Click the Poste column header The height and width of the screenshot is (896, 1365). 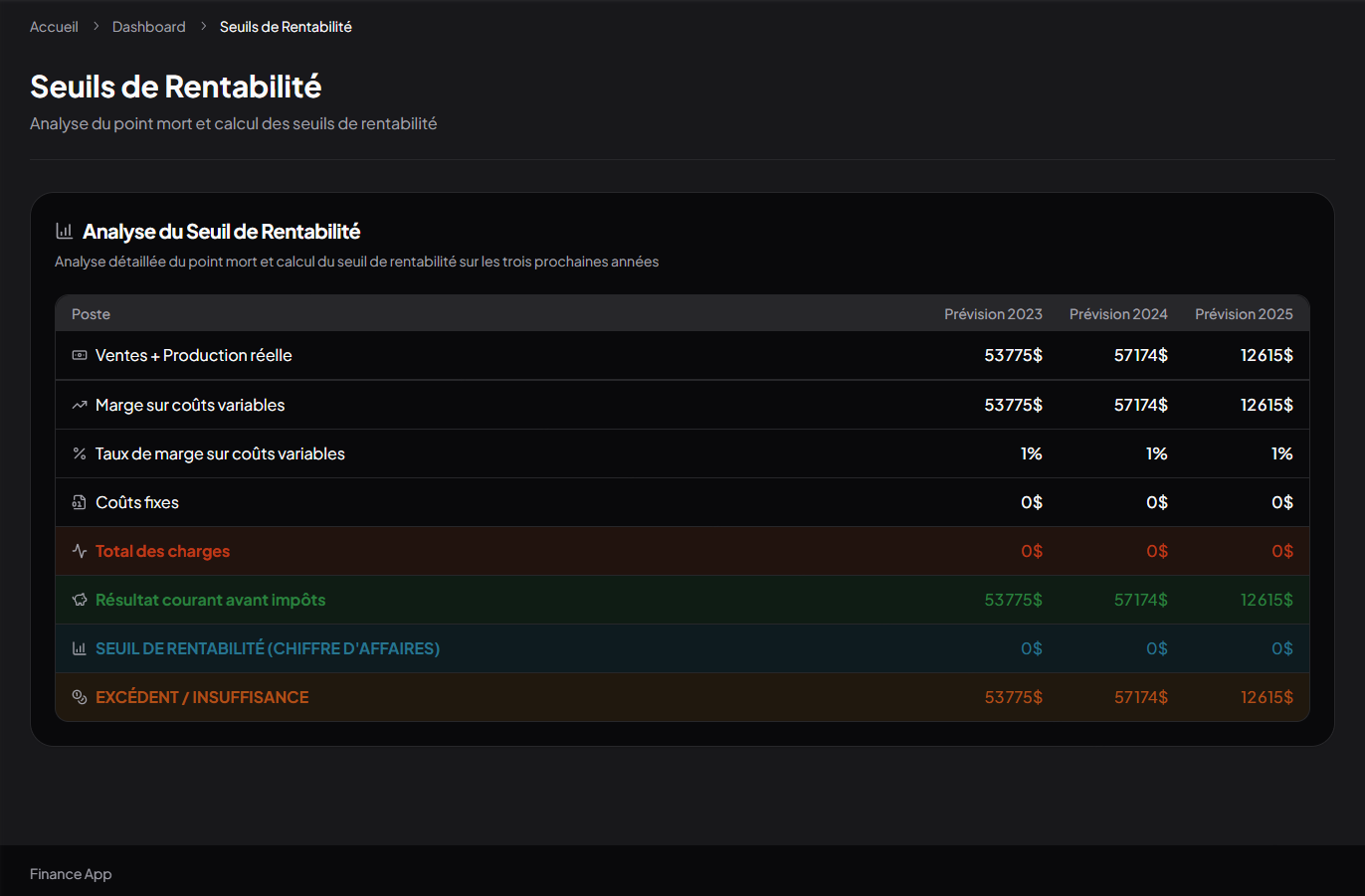[91, 314]
